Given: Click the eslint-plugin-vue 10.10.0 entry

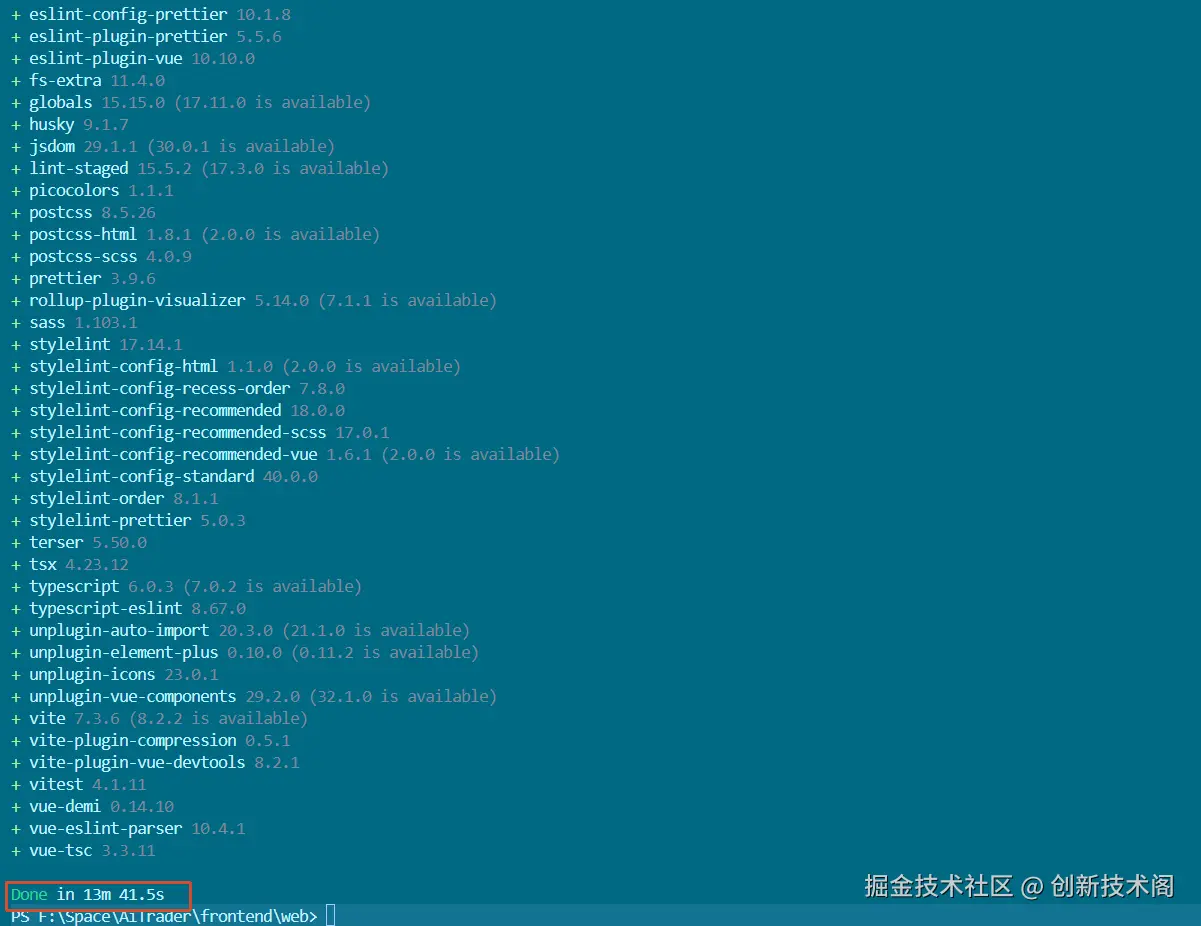Looking at the screenshot, I should tap(133, 59).
